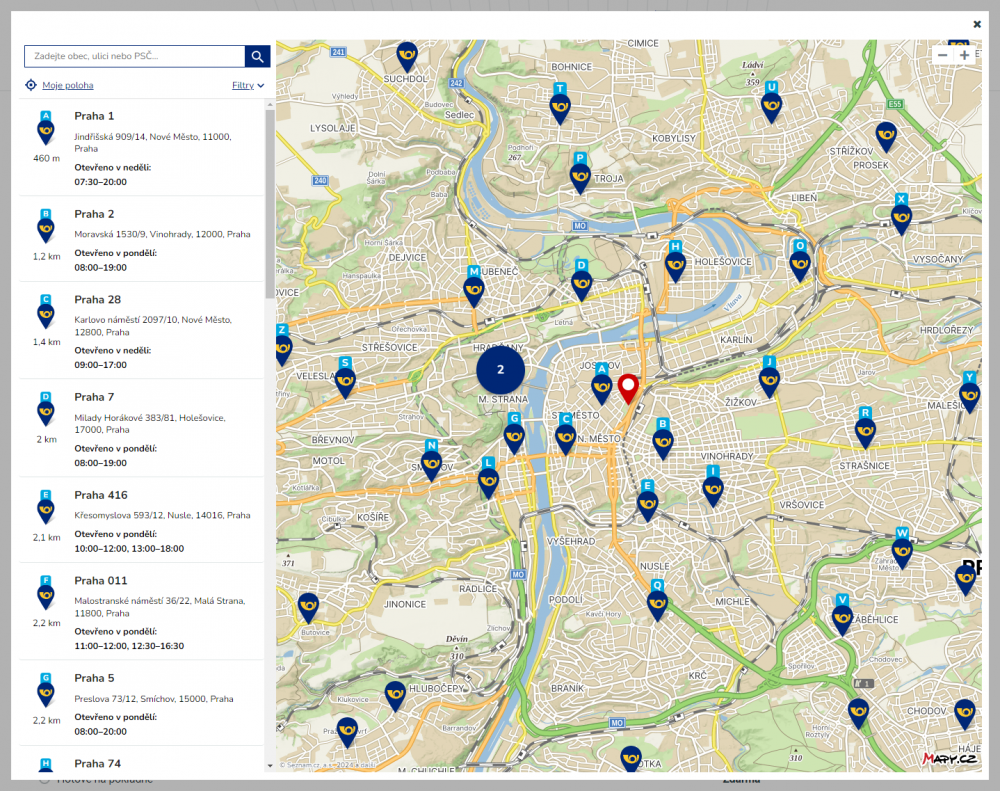Click list pin icon G beside Praha 5
1000x791 pixels.
(45, 691)
